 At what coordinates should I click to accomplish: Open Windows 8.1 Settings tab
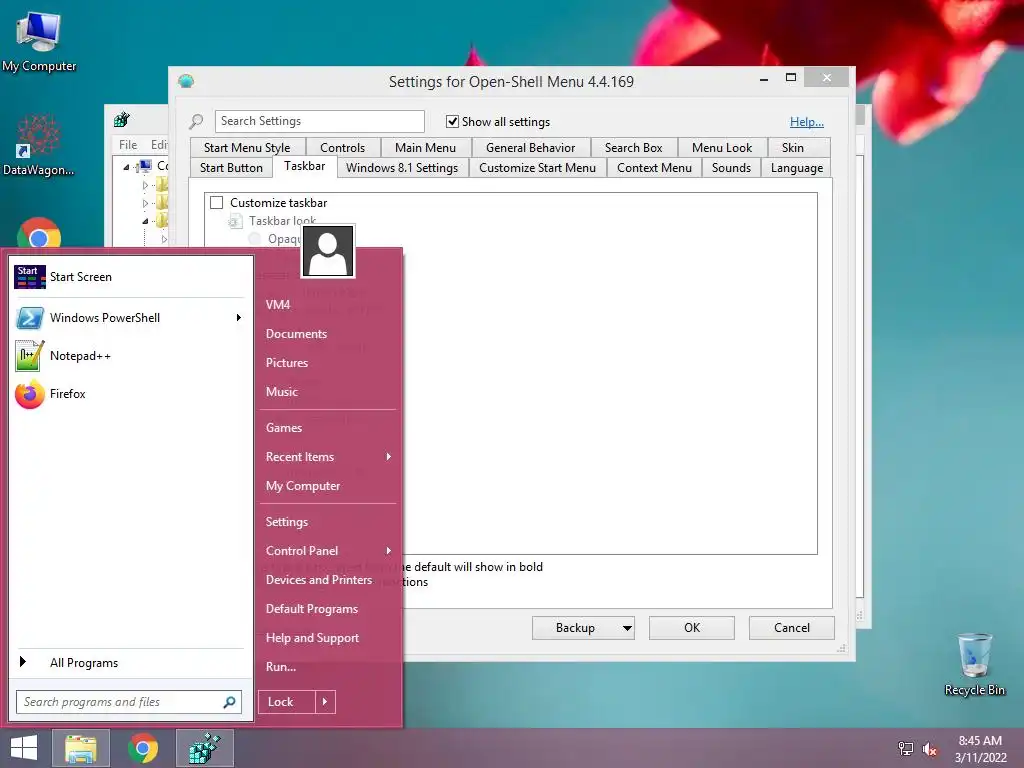(402, 168)
